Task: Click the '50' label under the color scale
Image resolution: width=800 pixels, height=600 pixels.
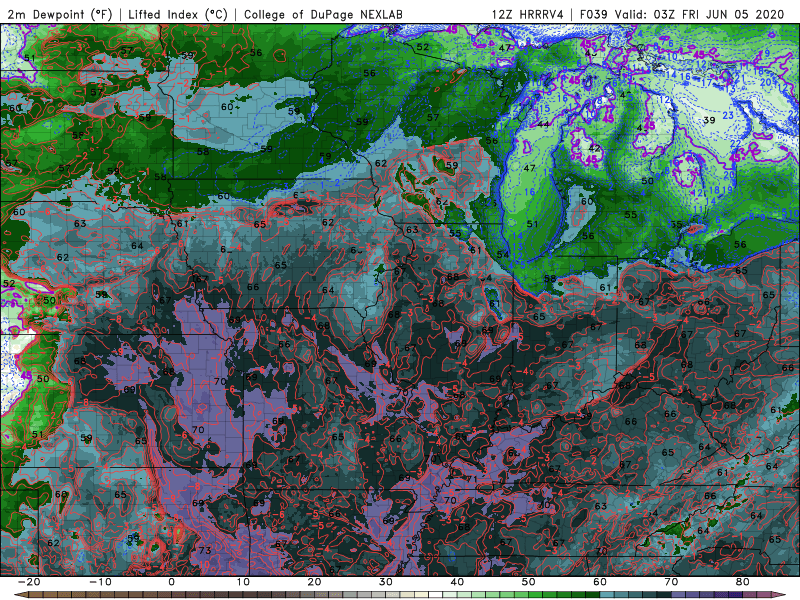Action: coord(529,582)
